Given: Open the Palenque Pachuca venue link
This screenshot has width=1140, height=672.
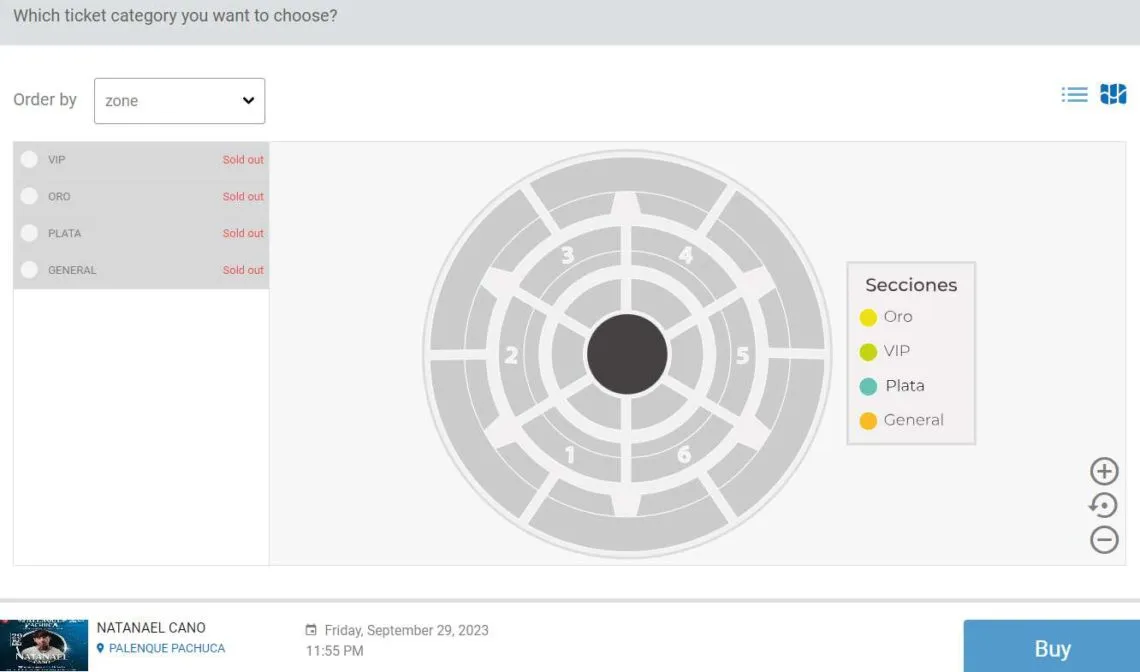Looking at the screenshot, I should coord(166,648).
